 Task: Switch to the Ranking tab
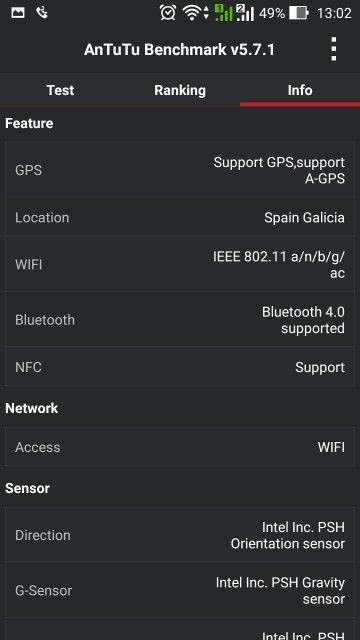click(x=180, y=90)
